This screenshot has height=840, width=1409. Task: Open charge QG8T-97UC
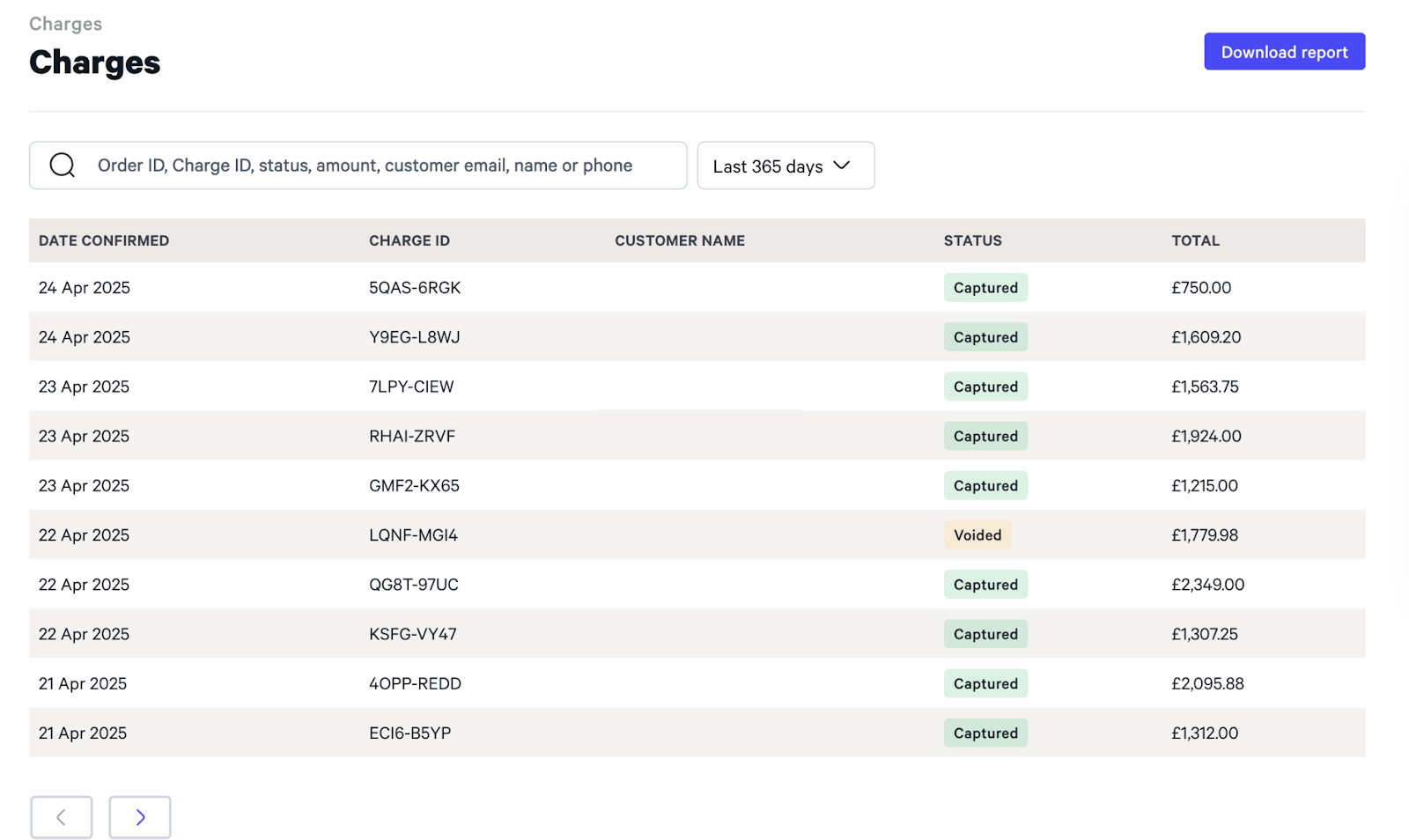pyautogui.click(x=414, y=585)
